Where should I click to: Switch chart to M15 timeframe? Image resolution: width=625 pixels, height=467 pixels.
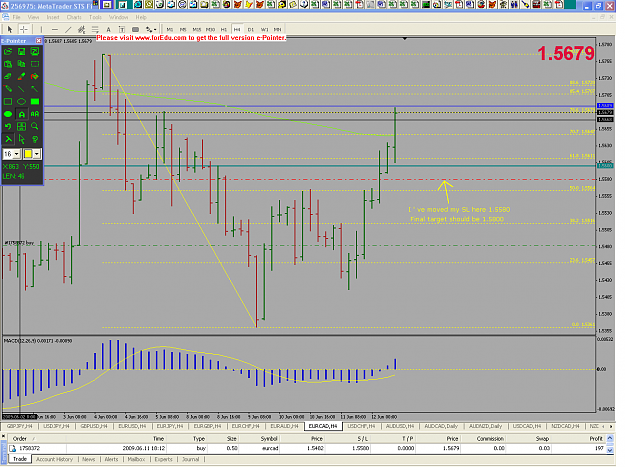tap(197, 29)
